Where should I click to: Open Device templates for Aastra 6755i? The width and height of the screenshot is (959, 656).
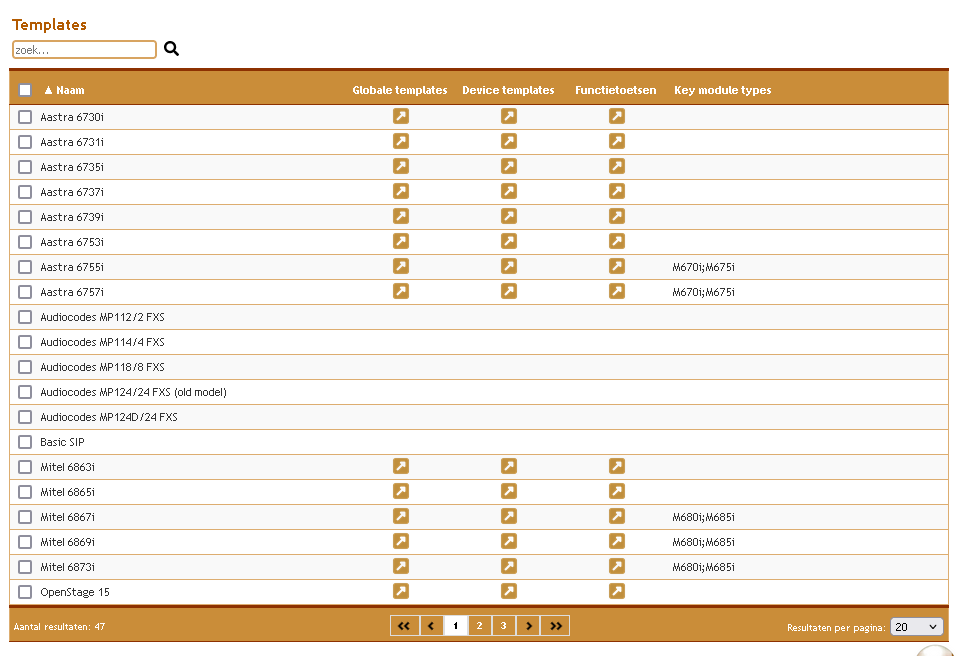(x=509, y=267)
